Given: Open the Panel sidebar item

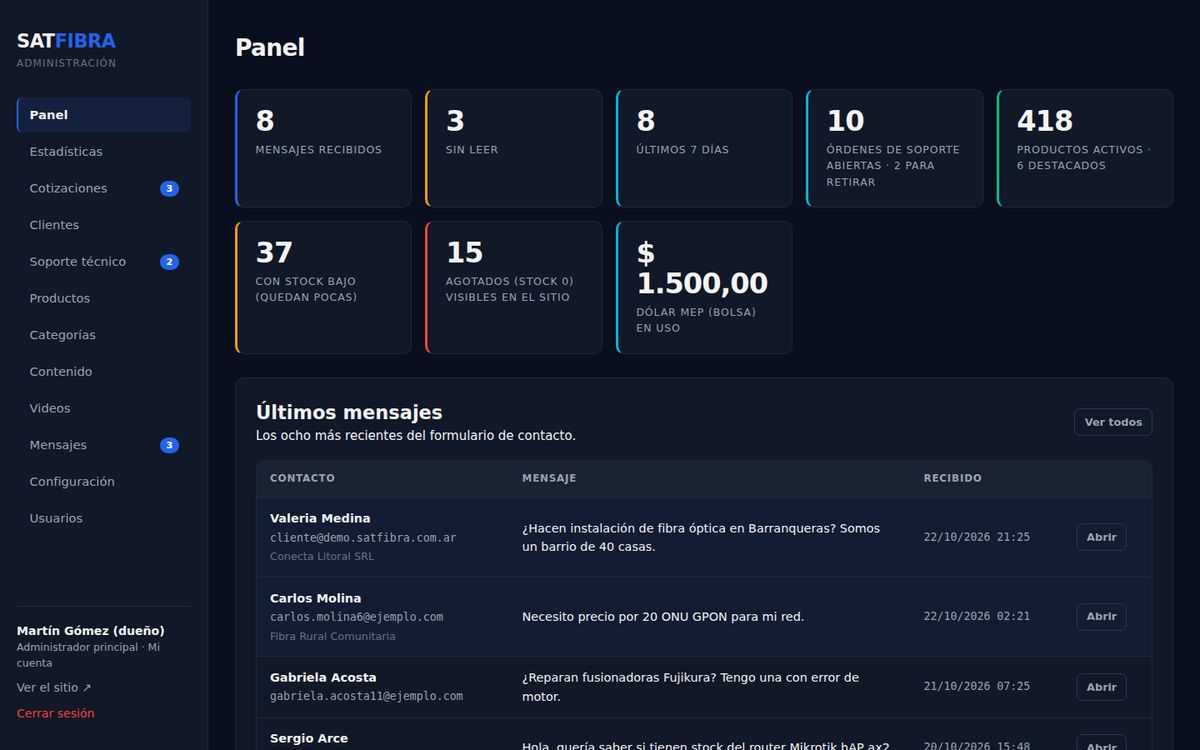Looking at the screenshot, I should point(104,115).
